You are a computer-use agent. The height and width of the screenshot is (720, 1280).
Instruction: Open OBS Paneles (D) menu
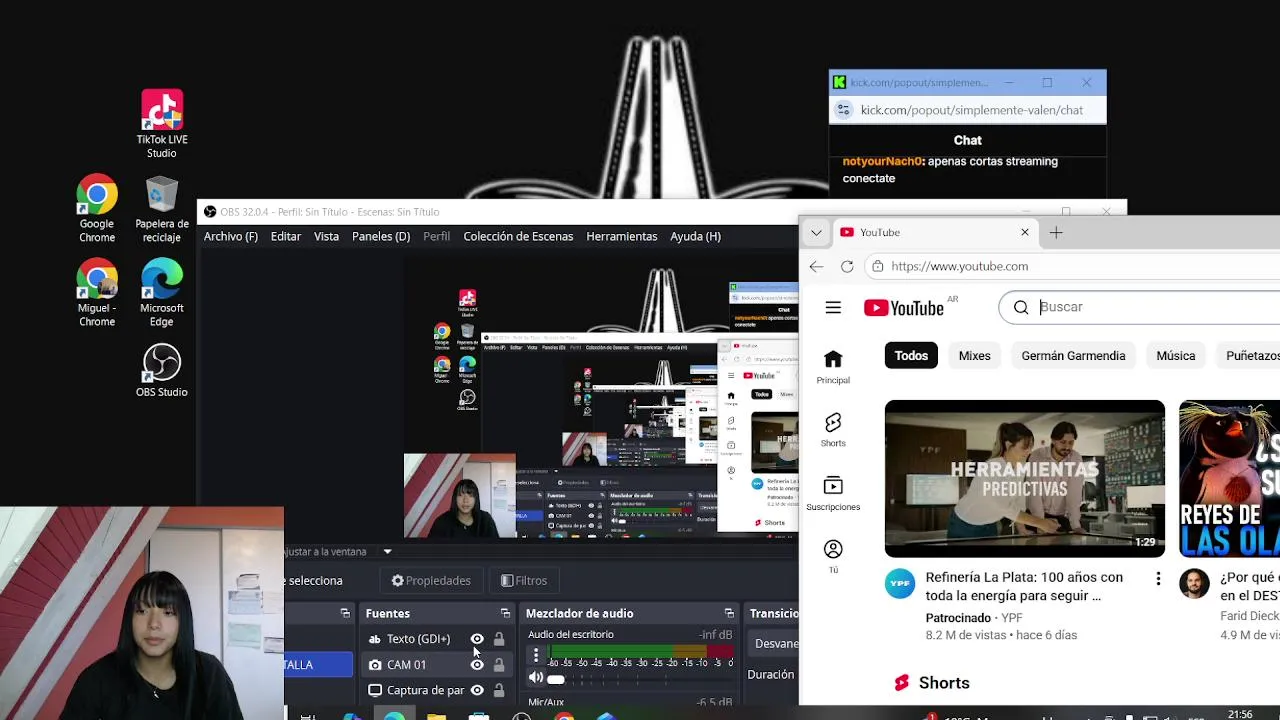pyautogui.click(x=381, y=236)
